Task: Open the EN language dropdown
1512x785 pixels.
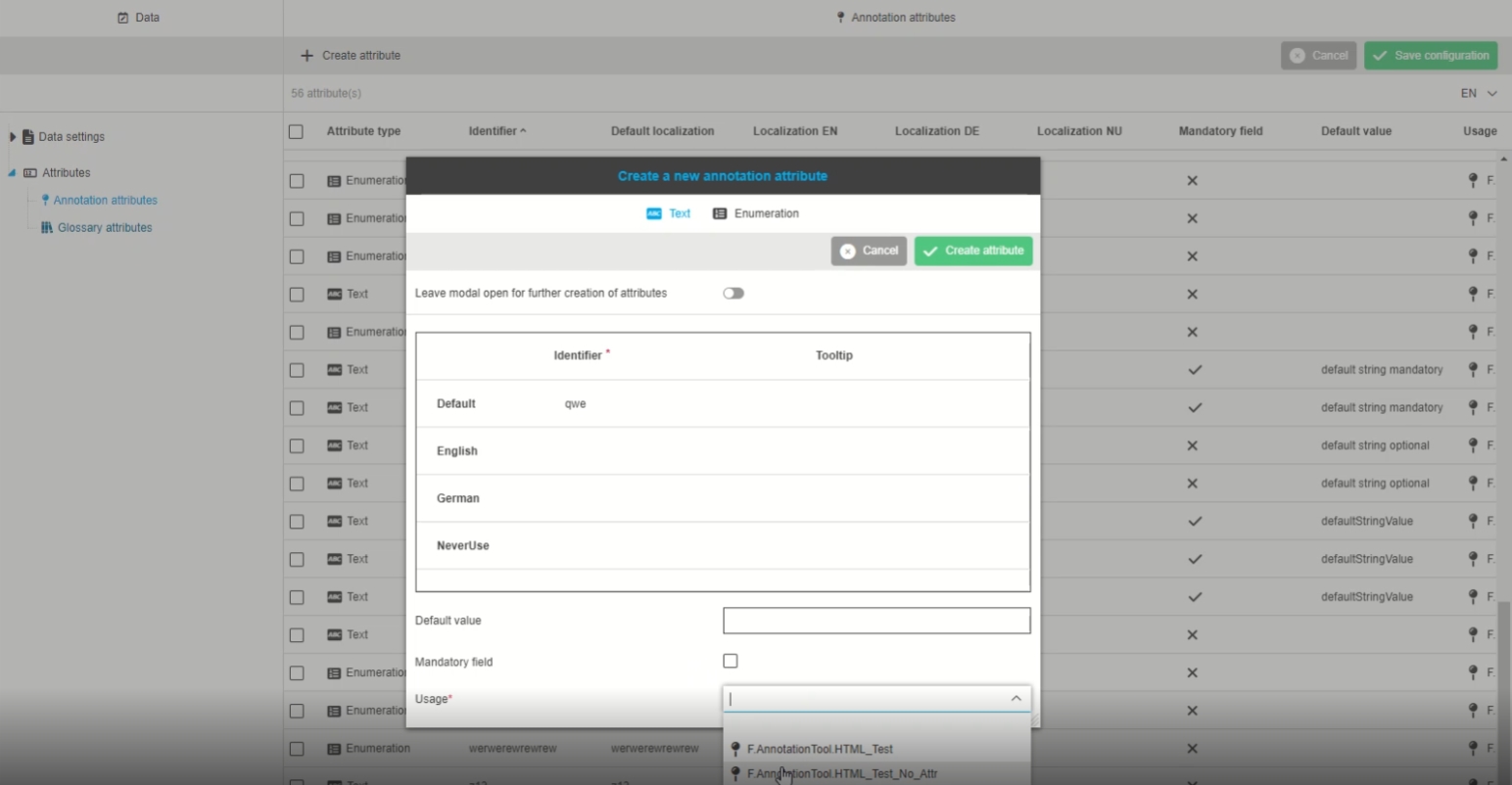Action: pos(1479,94)
